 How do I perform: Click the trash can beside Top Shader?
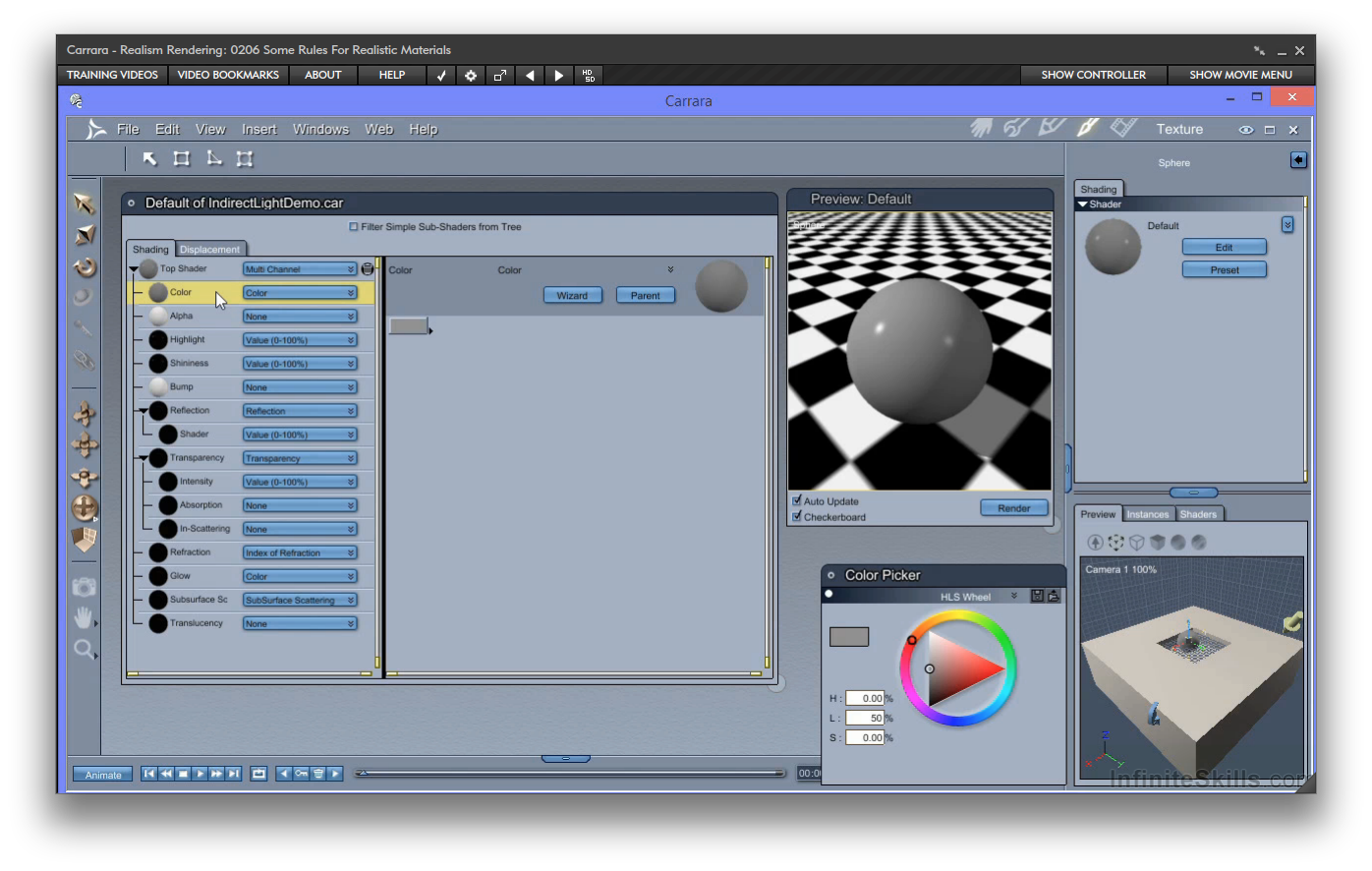pos(368,268)
